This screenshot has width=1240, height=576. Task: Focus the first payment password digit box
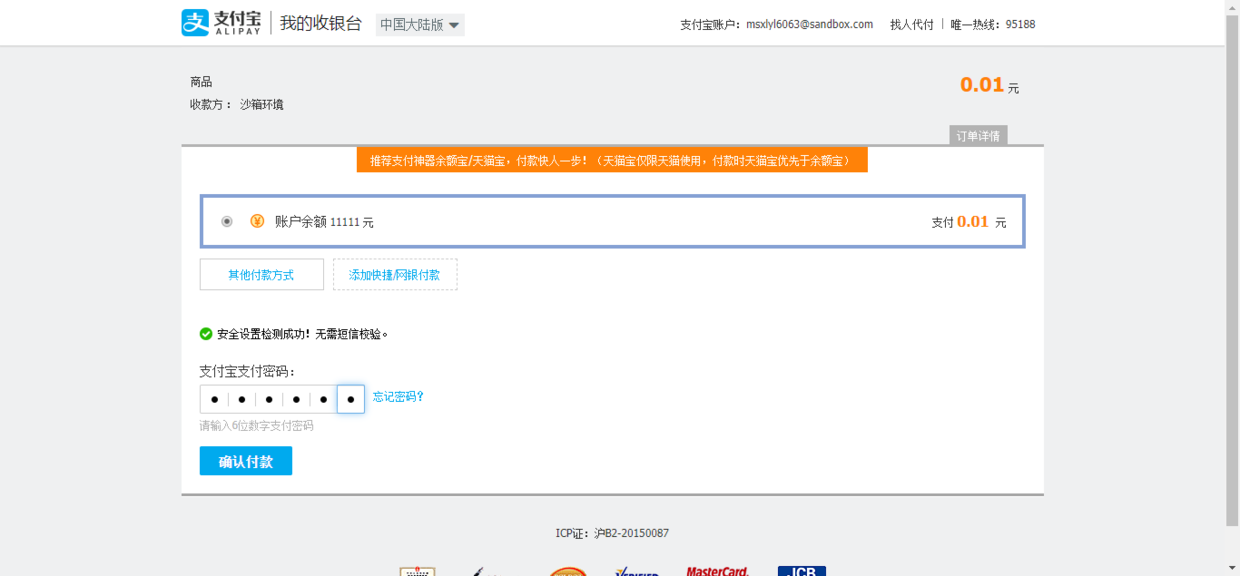pyautogui.click(x=214, y=399)
